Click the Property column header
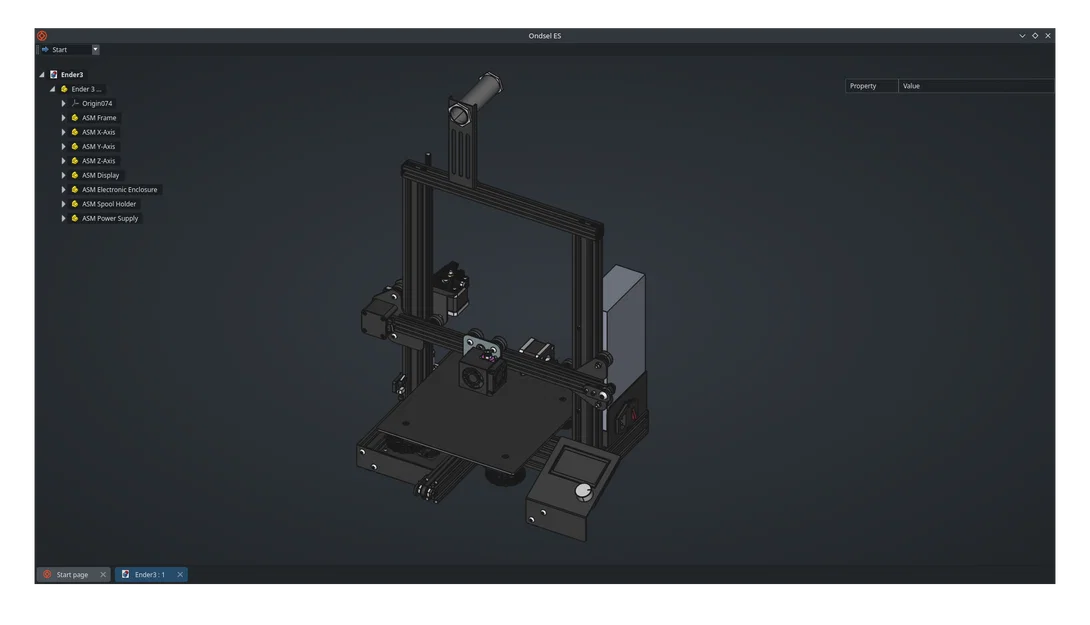Image resolution: width=1090 pixels, height=625 pixels. [x=872, y=86]
